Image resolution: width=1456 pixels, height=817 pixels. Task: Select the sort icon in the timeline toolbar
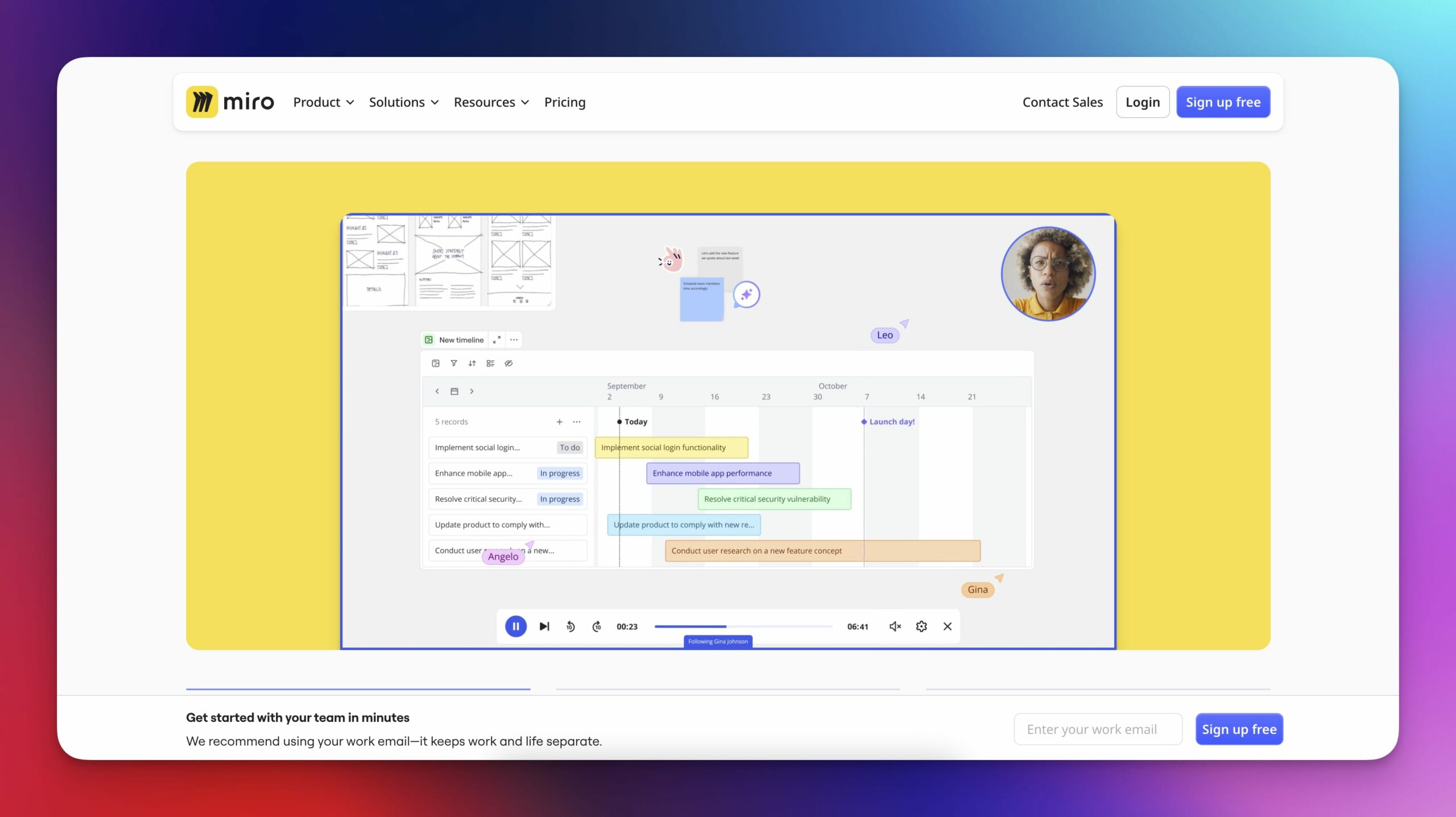[x=472, y=363]
